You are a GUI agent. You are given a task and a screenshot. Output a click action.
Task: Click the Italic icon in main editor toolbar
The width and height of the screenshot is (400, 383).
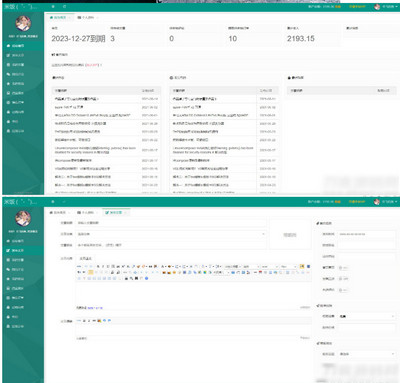point(103,267)
